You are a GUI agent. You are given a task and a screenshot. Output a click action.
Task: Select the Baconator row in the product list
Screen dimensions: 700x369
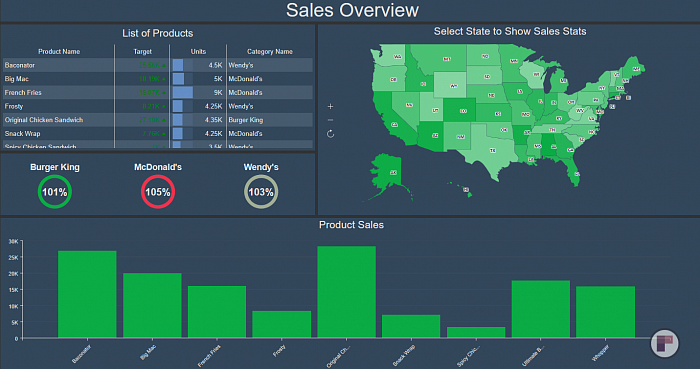pyautogui.click(x=158, y=65)
